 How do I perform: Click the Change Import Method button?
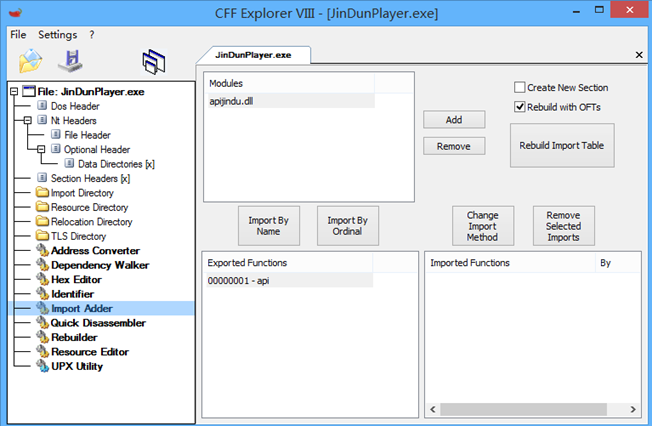(x=483, y=226)
